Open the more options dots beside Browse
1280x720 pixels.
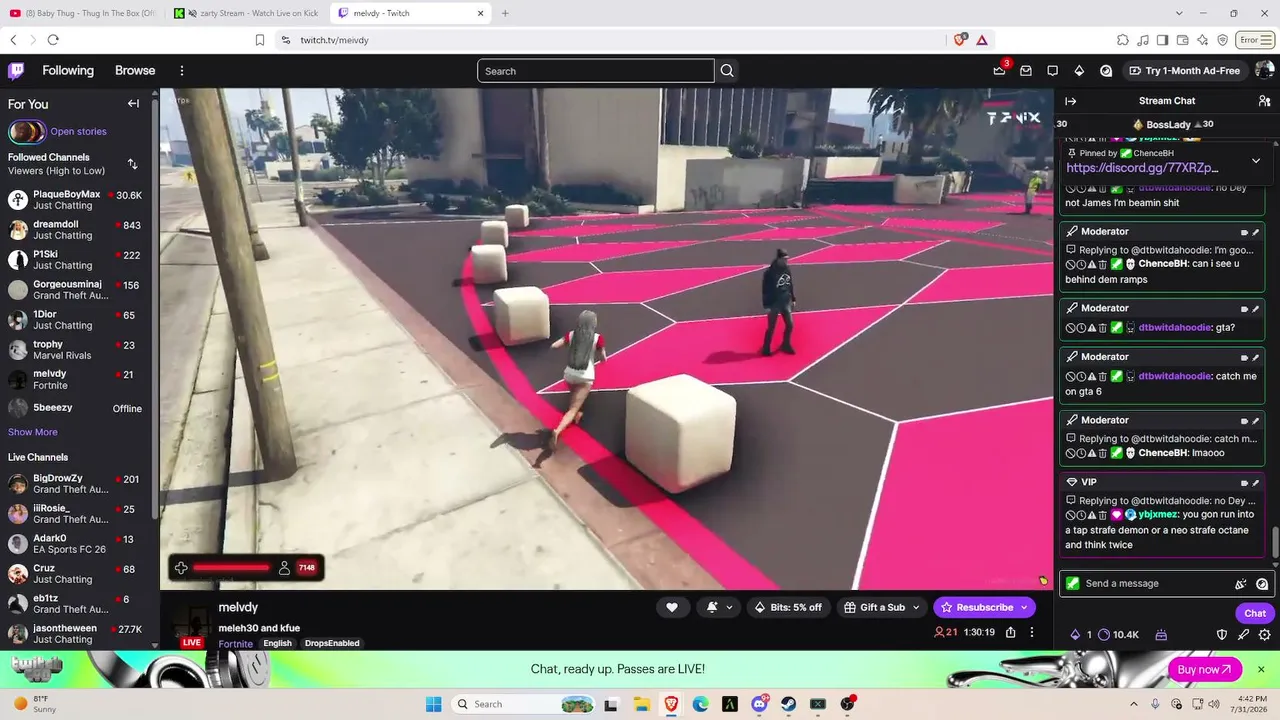182,71
